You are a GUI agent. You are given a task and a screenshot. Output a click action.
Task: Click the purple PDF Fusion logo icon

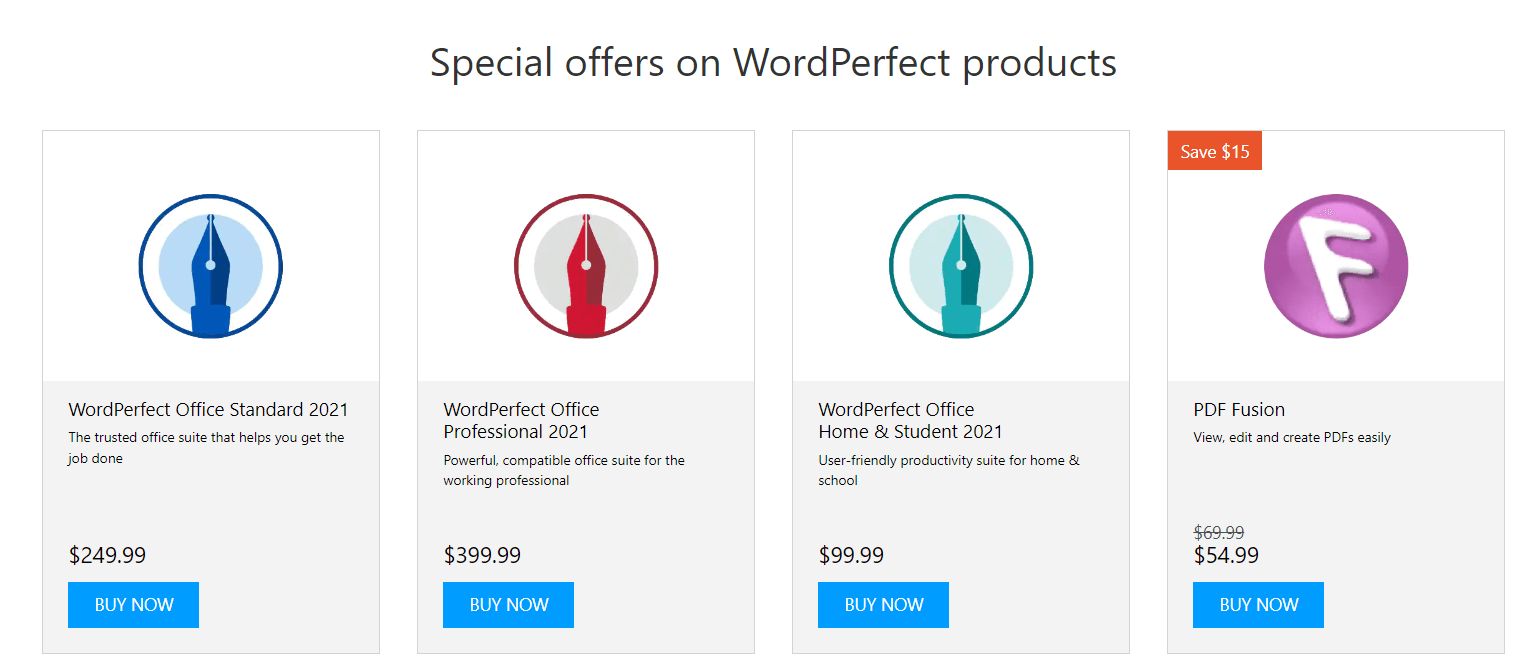click(x=1336, y=267)
